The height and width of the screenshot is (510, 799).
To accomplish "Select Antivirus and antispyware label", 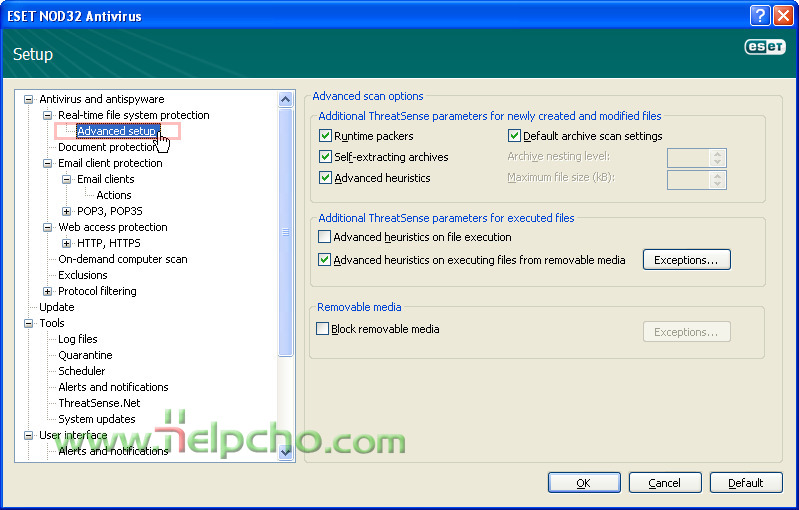I will pyautogui.click(x=102, y=99).
